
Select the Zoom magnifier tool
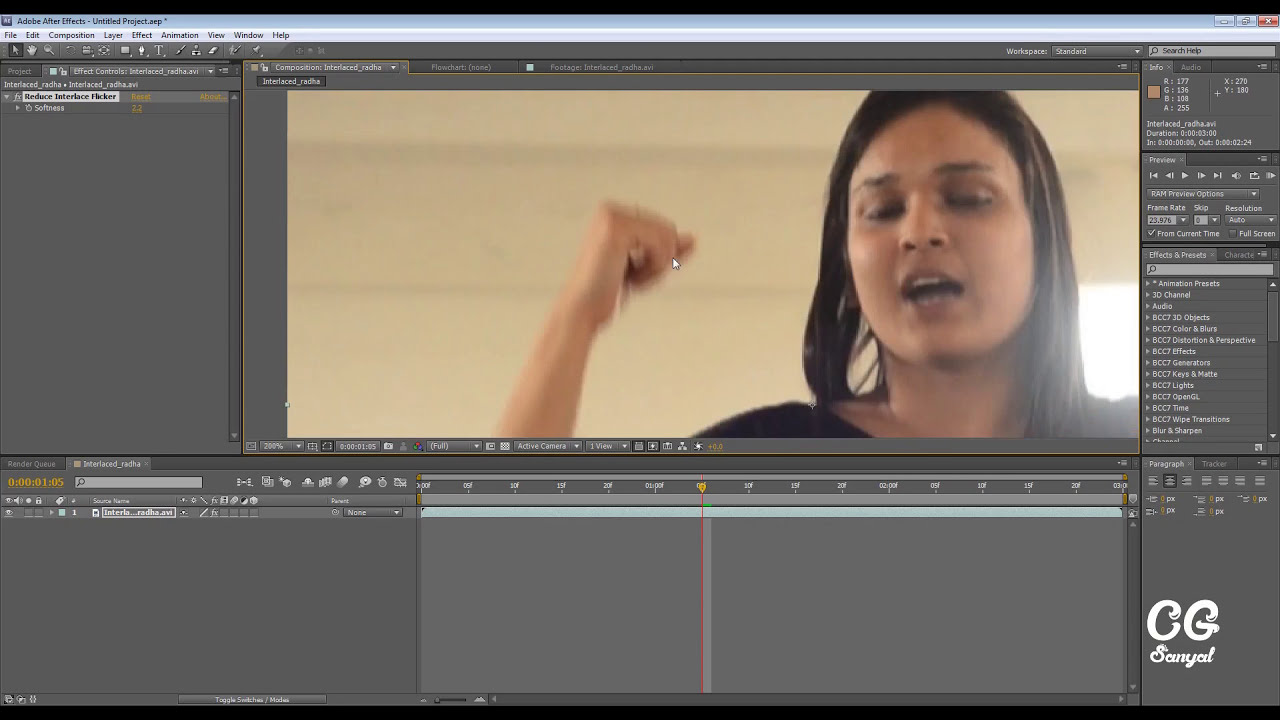click(x=48, y=50)
